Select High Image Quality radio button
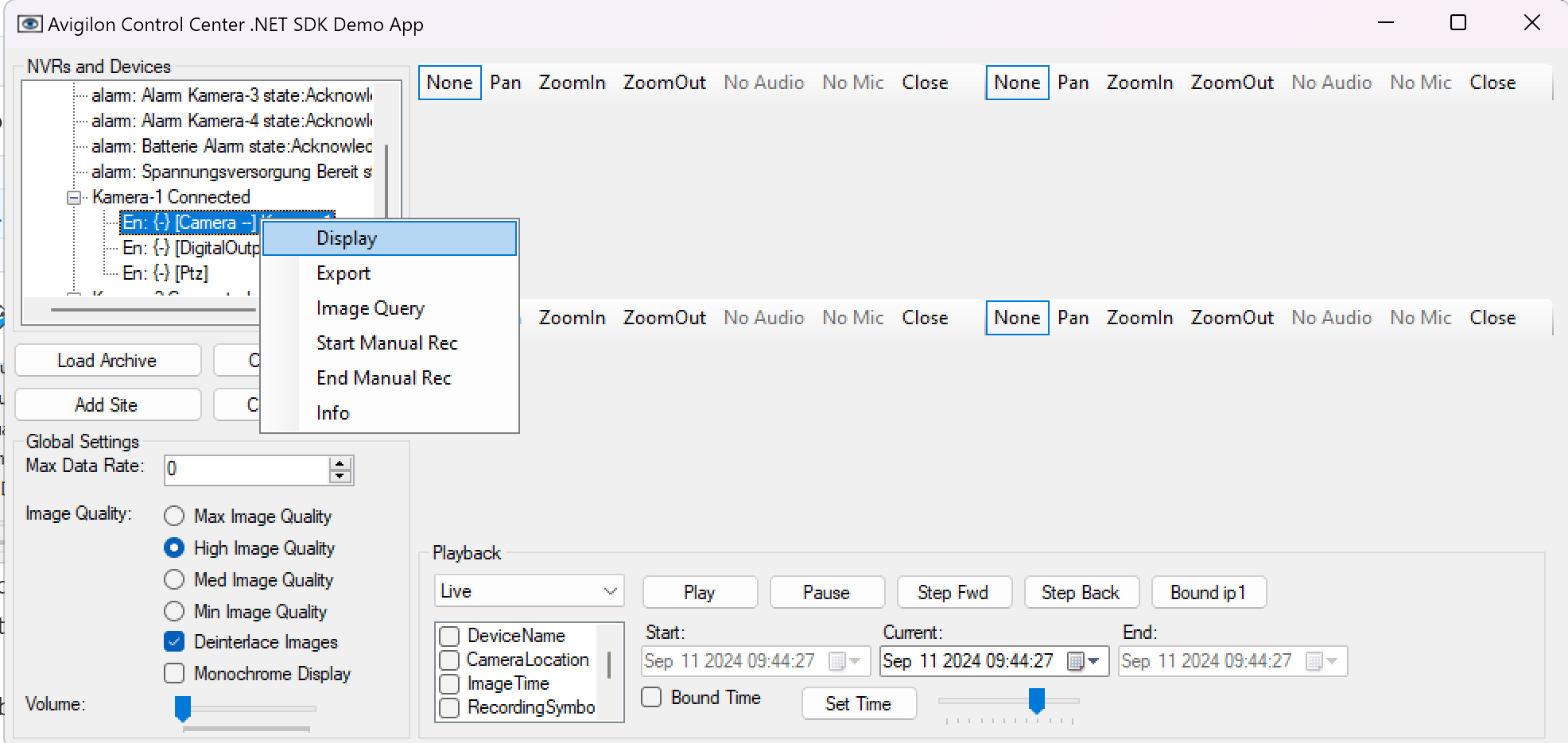This screenshot has width=1568, height=743. (x=174, y=548)
